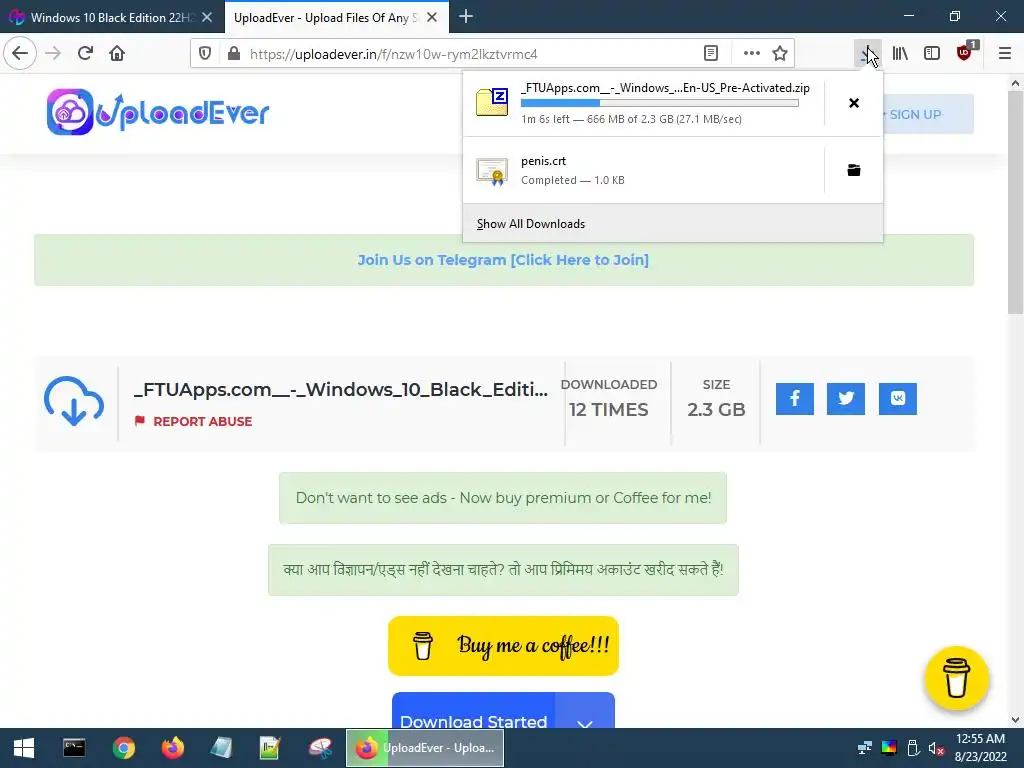Screen dimensions: 1024x768
Task: Open the Firefox hamburger menu
Action: pyautogui.click(x=1005, y=54)
